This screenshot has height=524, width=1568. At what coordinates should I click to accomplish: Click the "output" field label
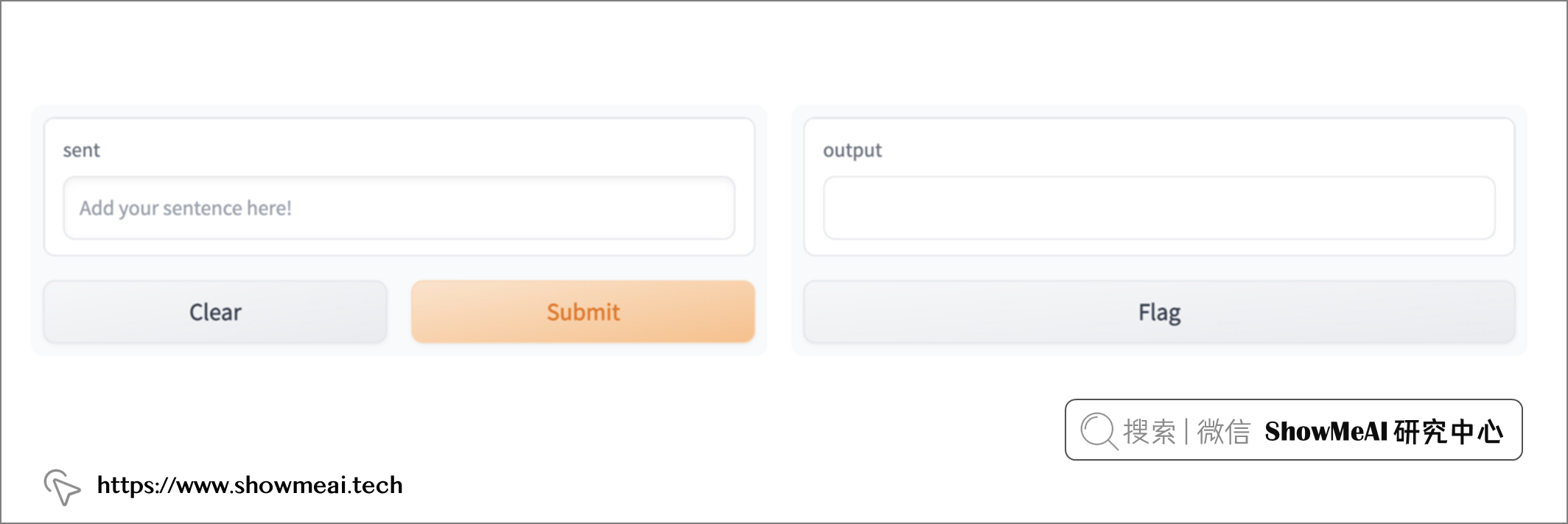pos(852,150)
